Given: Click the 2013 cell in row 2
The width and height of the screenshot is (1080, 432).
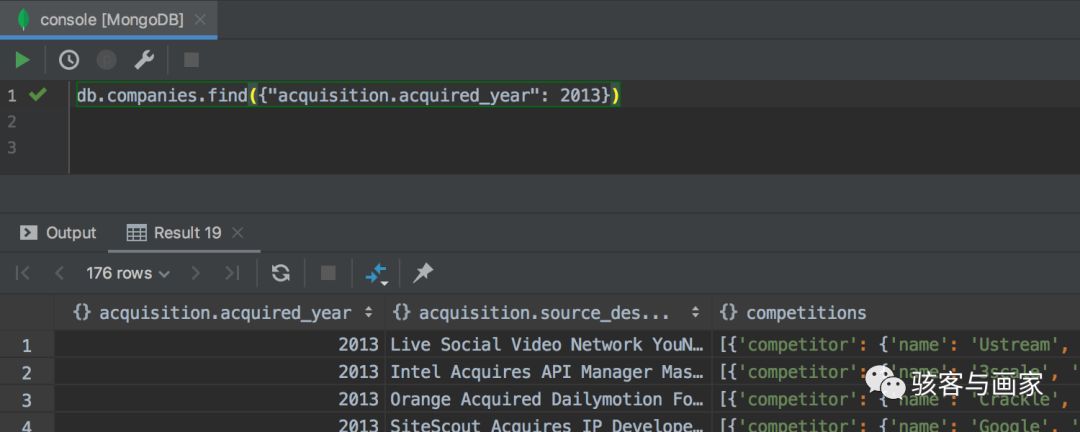Looking at the screenshot, I should 220,372.
